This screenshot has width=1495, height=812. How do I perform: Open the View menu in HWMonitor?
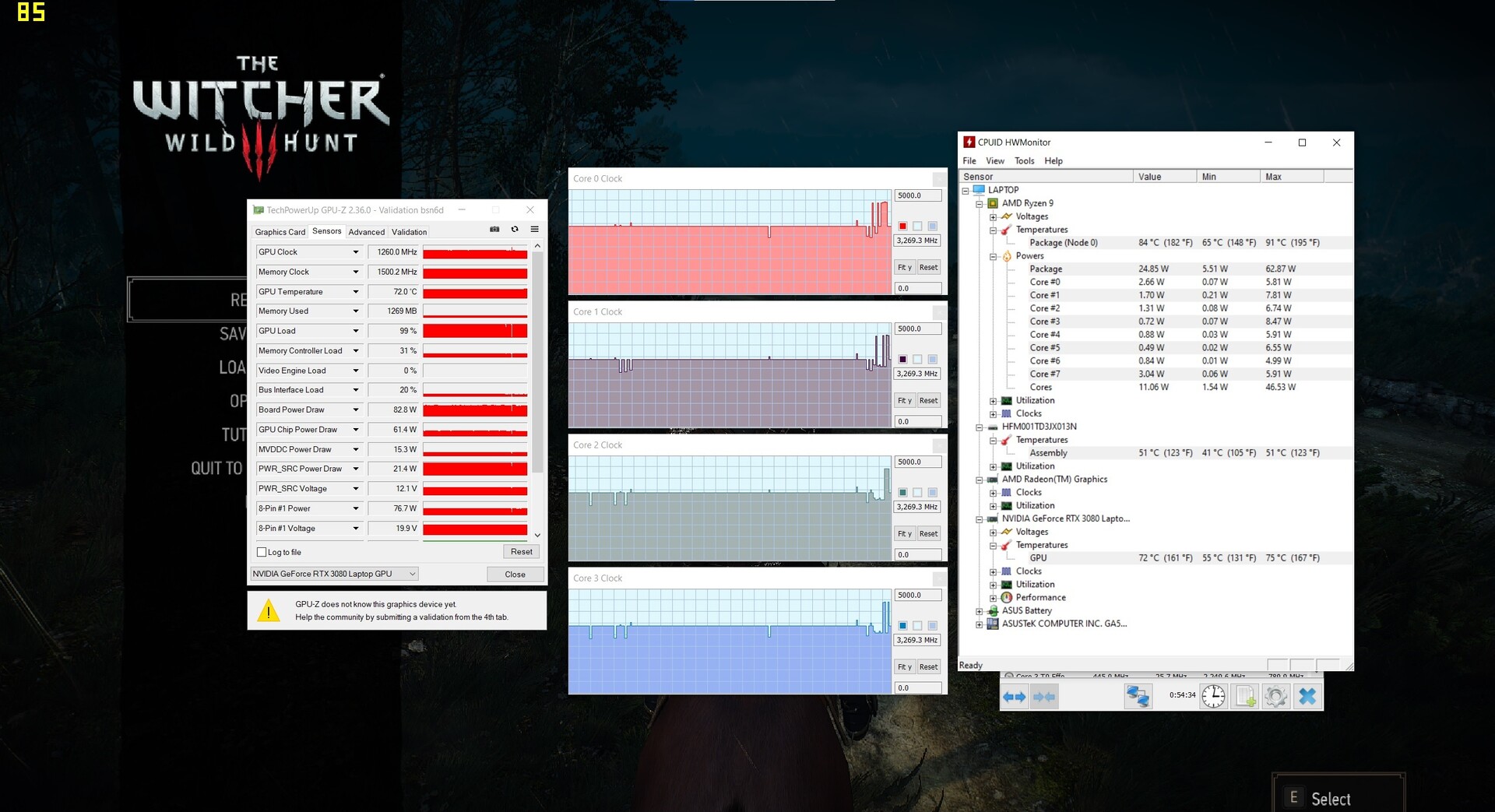click(995, 161)
